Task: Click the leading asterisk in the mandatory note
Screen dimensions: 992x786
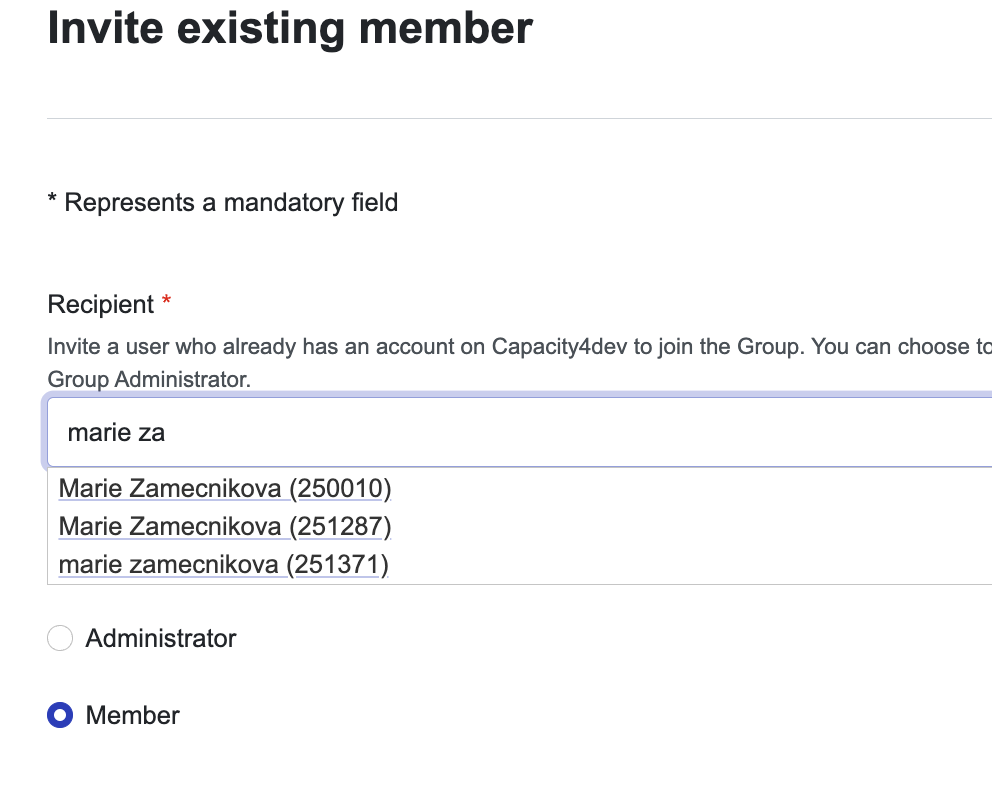Action: 52,201
